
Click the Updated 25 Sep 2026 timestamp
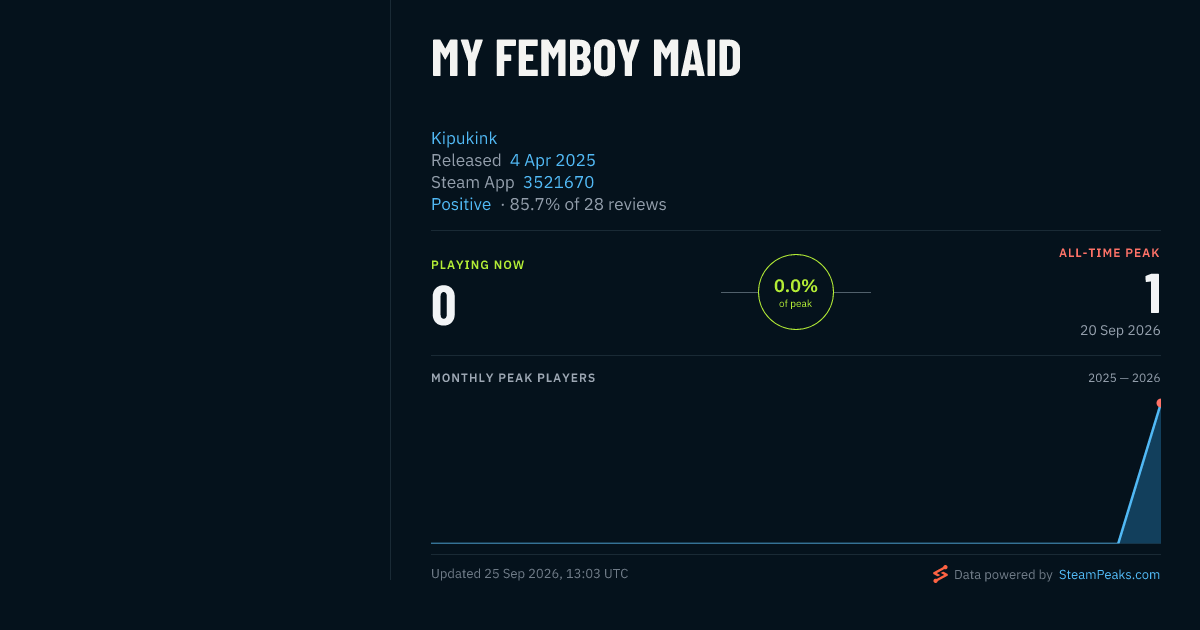pyautogui.click(x=530, y=574)
